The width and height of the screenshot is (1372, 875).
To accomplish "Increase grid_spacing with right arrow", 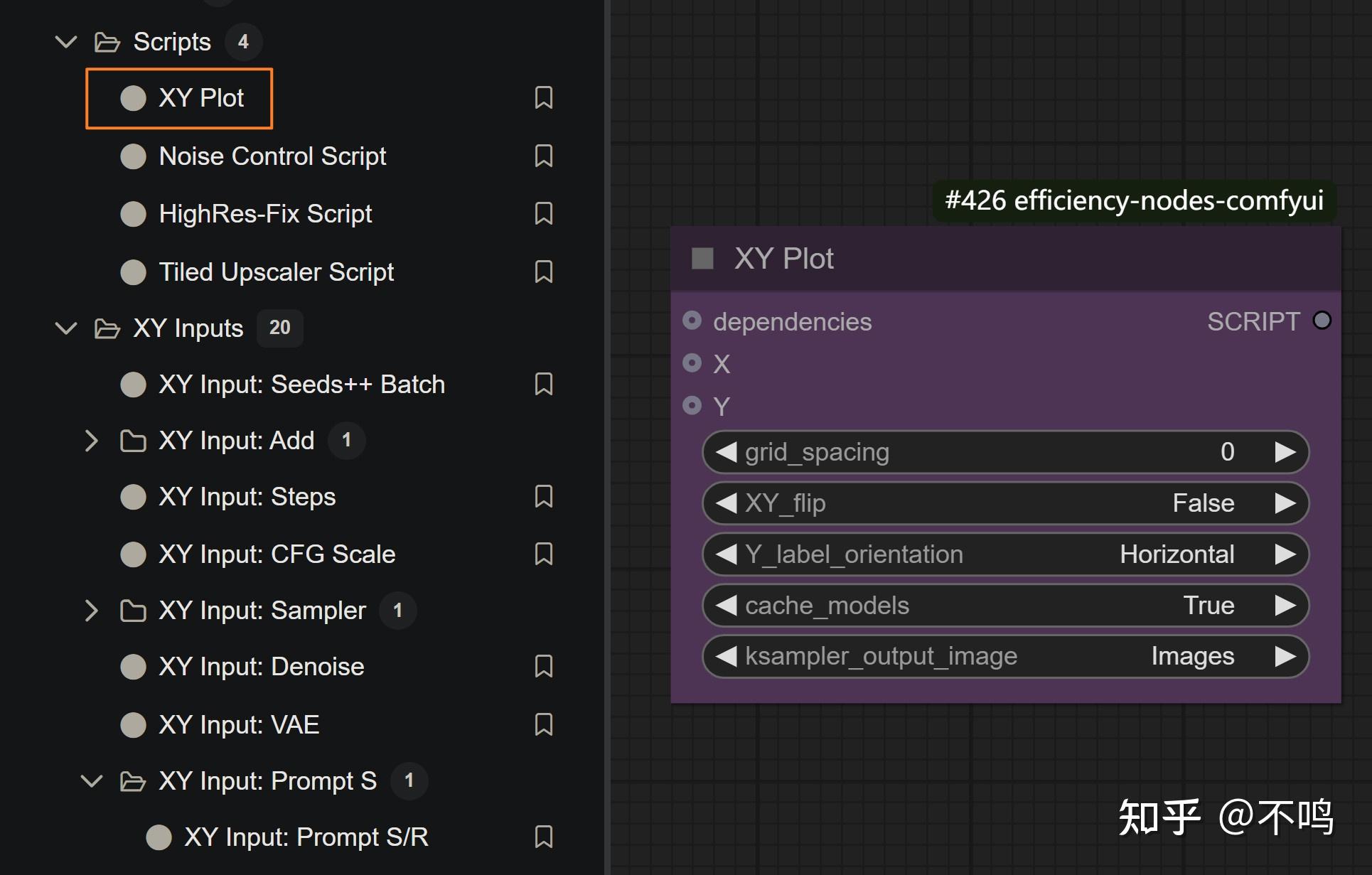I will pyautogui.click(x=1285, y=452).
